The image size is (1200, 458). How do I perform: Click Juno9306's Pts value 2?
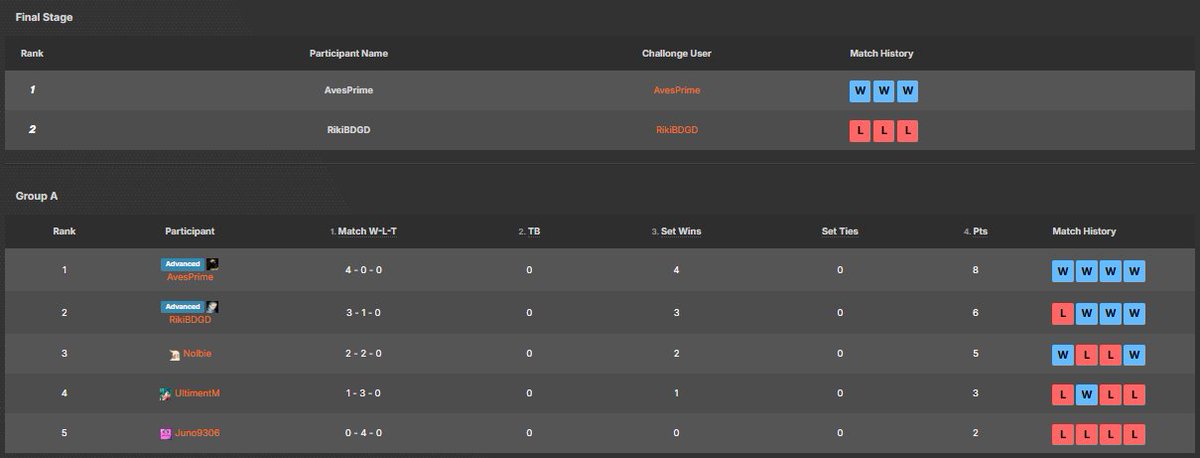pyautogui.click(x=975, y=433)
